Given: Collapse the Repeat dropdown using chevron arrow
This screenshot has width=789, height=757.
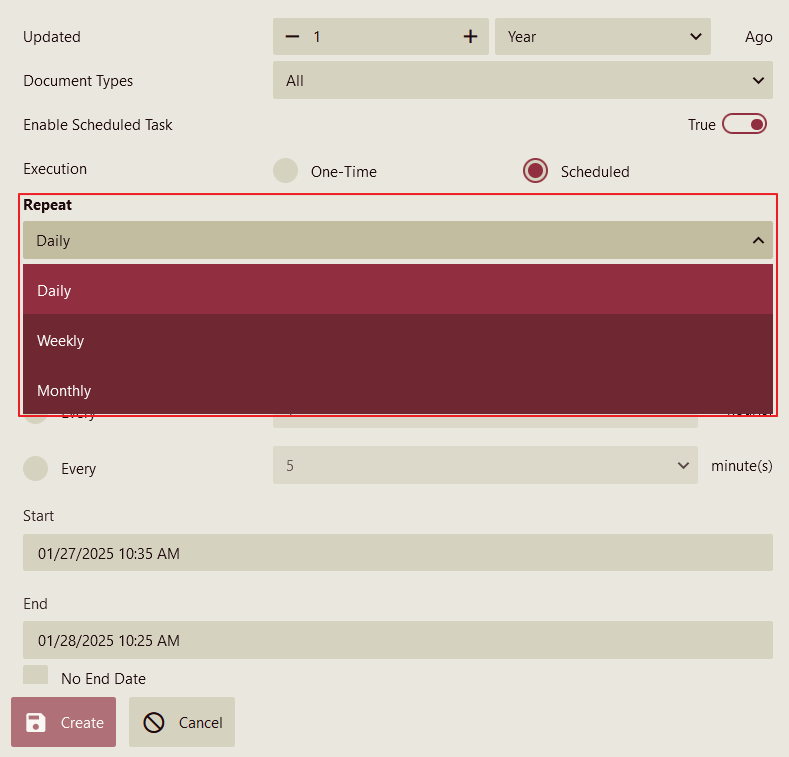Looking at the screenshot, I should 758,240.
